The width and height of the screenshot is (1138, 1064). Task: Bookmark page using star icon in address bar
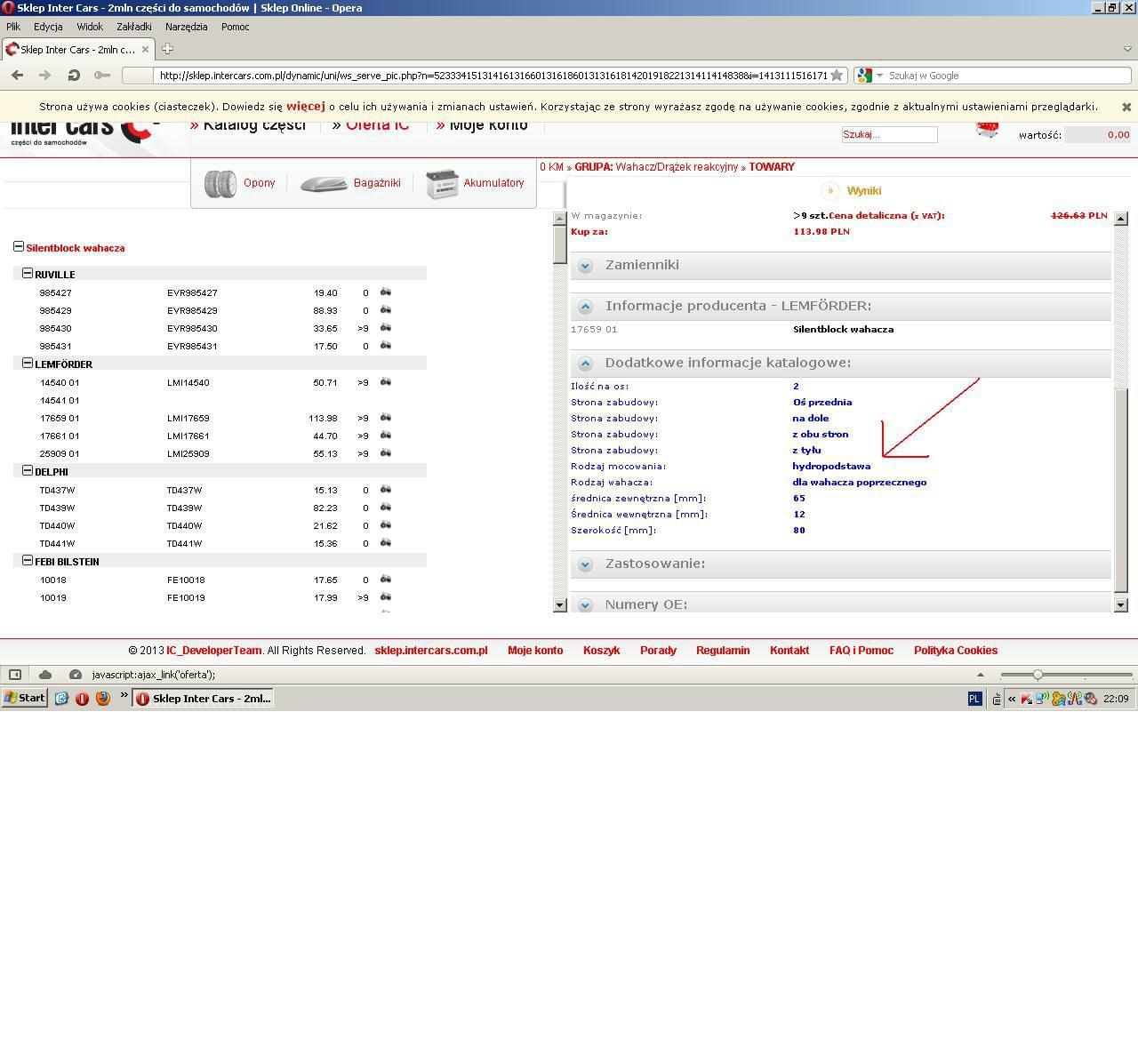[837, 76]
